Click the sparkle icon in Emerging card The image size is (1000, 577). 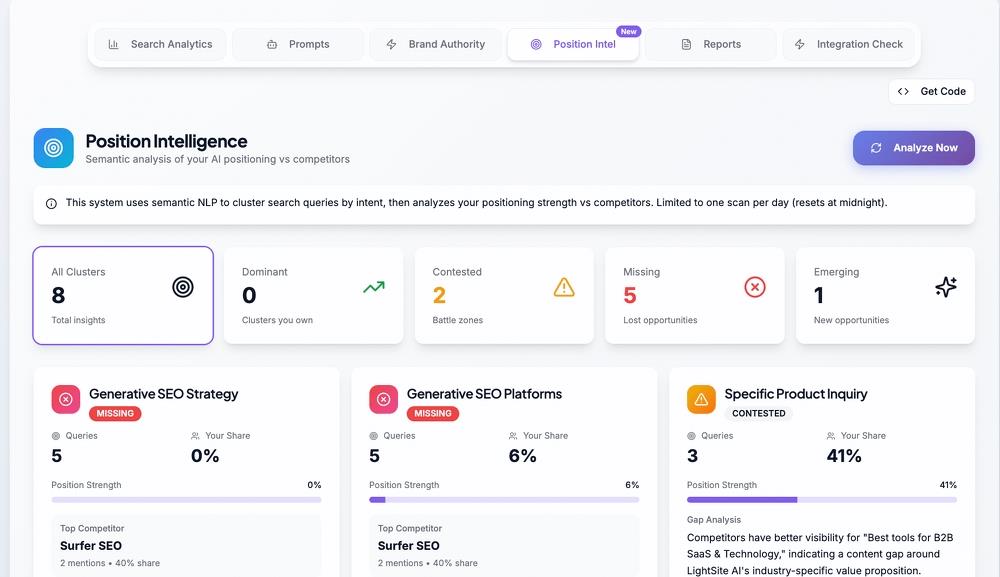click(x=945, y=287)
